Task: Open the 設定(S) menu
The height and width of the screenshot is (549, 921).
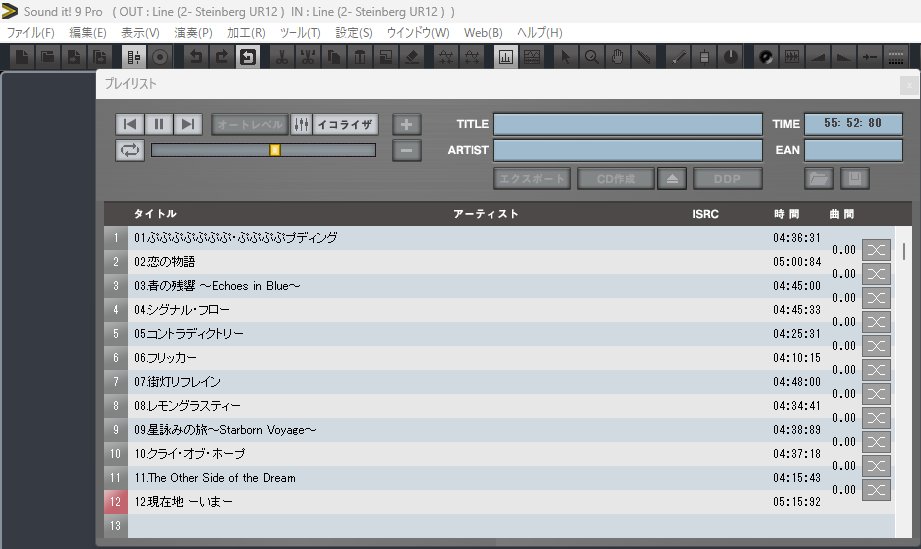Action: click(x=354, y=33)
